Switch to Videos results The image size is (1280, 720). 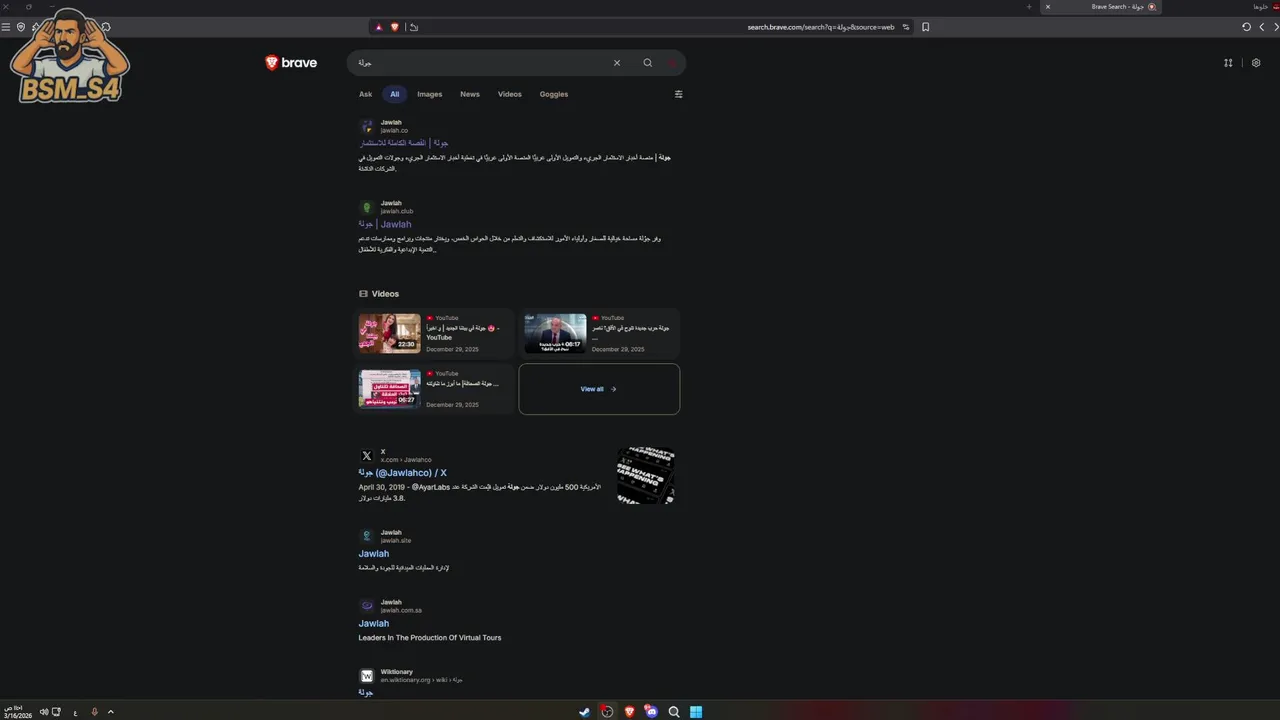pyautogui.click(x=510, y=94)
